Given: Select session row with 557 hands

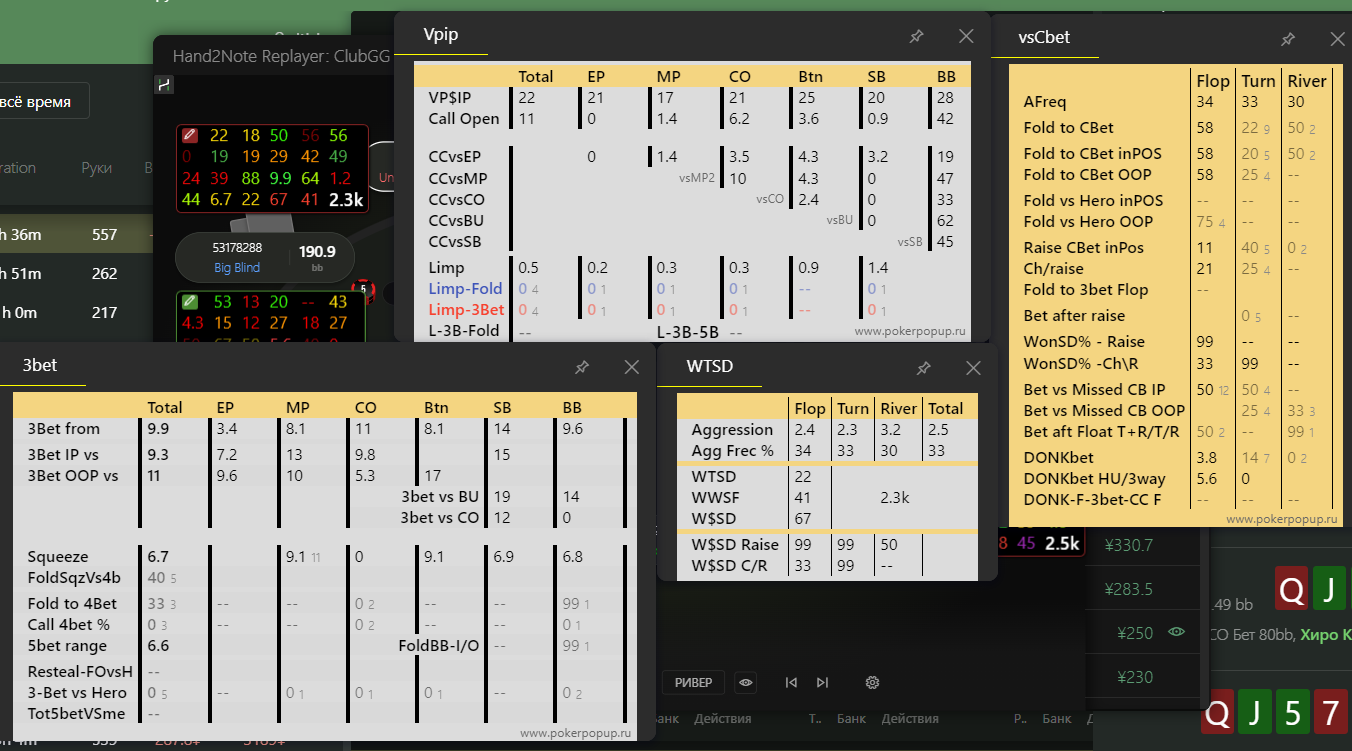Looking at the screenshot, I should (x=76, y=235).
